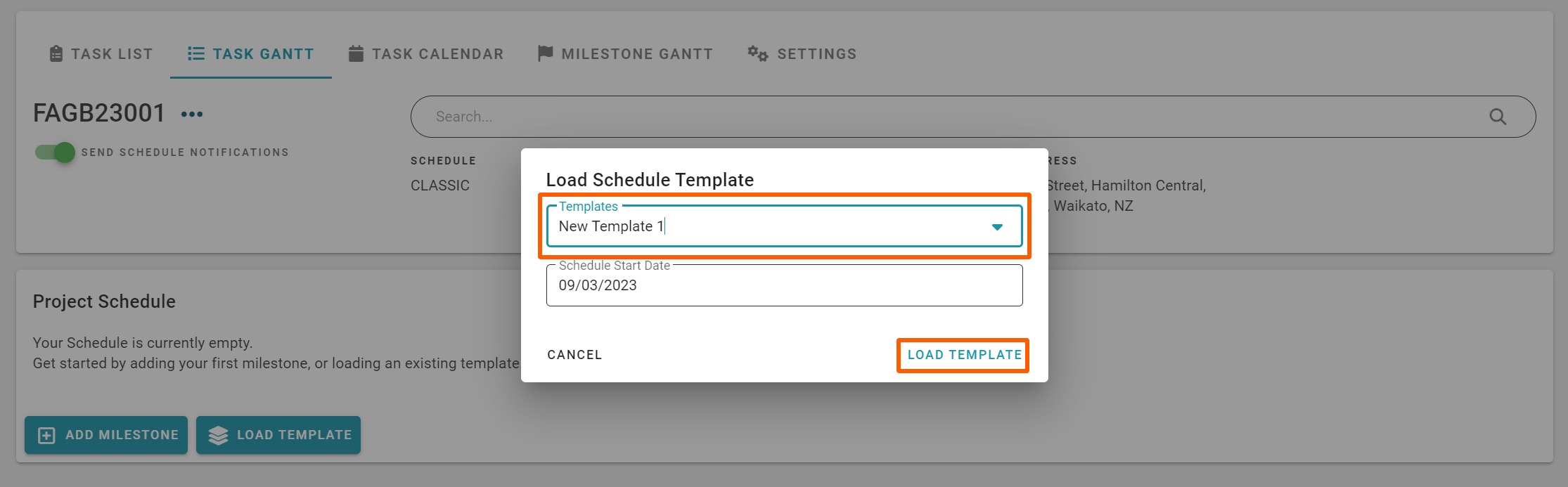Toggle Send Schedule Notifications switch
The height and width of the screenshot is (487, 1568).
coord(56,152)
